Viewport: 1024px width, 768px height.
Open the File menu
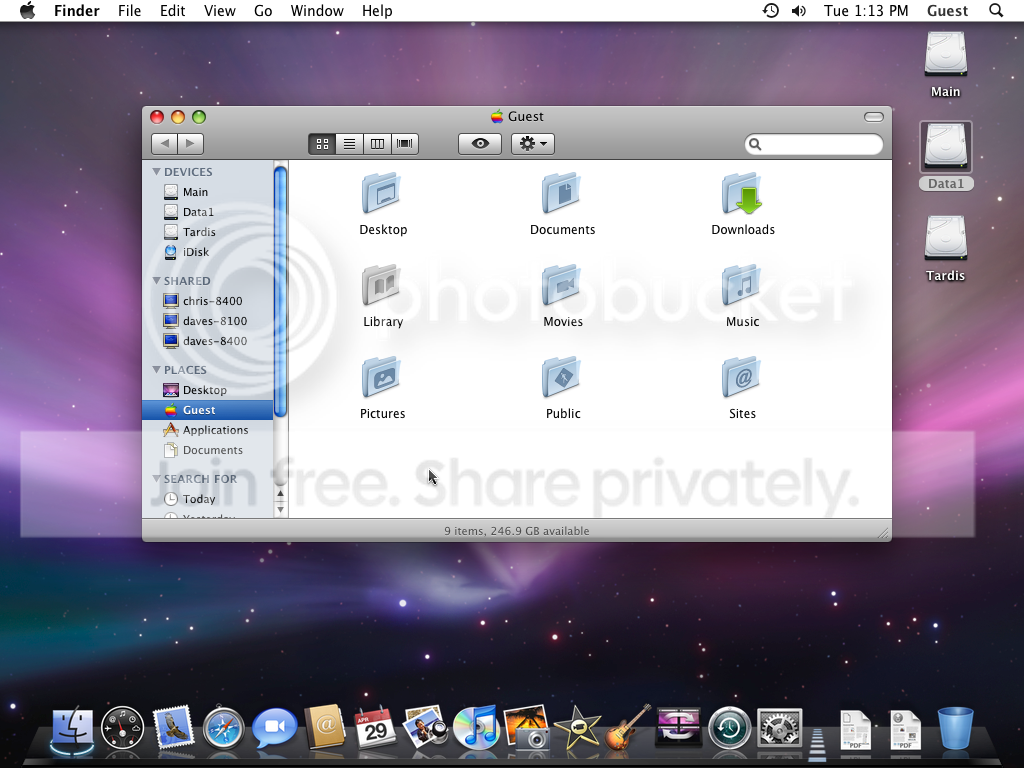pos(129,10)
